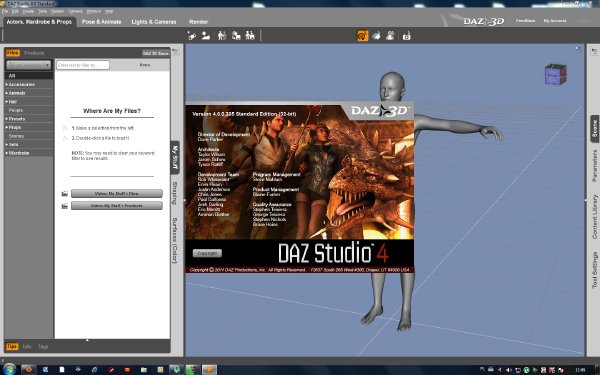This screenshot has height=375, width=600.
Task: Open the Edit menu
Action: coord(15,11)
